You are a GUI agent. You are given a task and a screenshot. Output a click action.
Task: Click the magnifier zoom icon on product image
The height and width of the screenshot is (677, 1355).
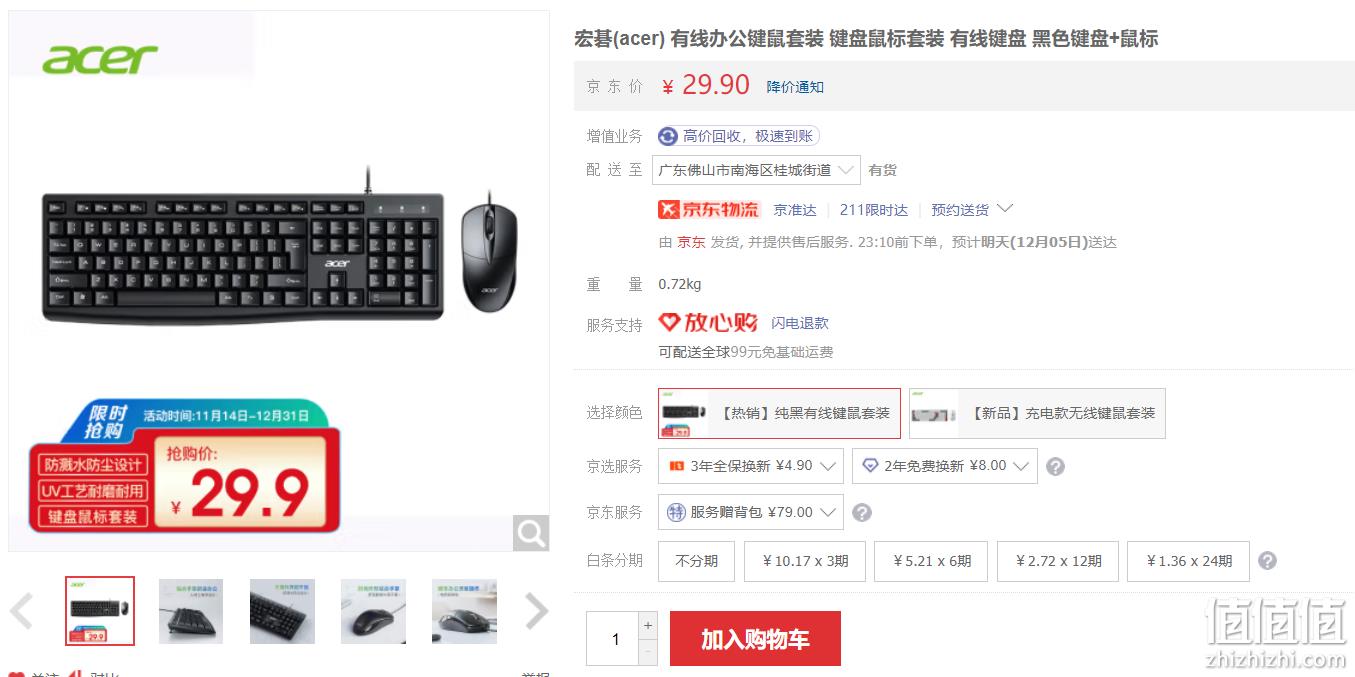531,533
